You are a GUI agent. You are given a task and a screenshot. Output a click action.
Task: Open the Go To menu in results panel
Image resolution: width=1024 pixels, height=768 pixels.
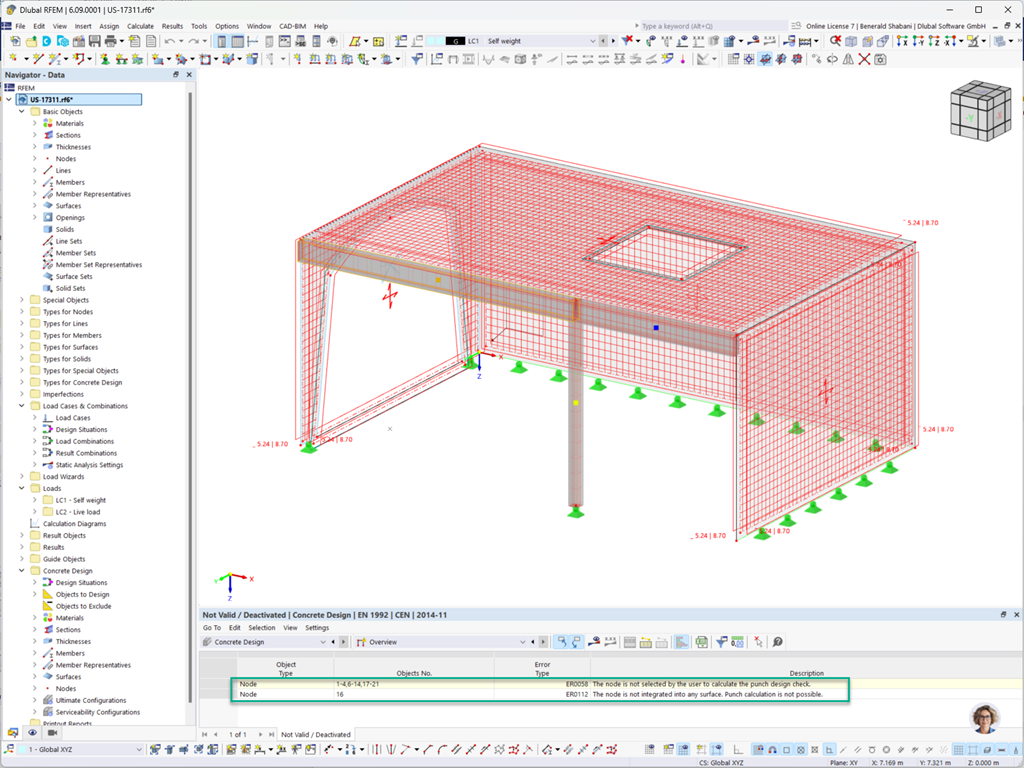coord(212,628)
